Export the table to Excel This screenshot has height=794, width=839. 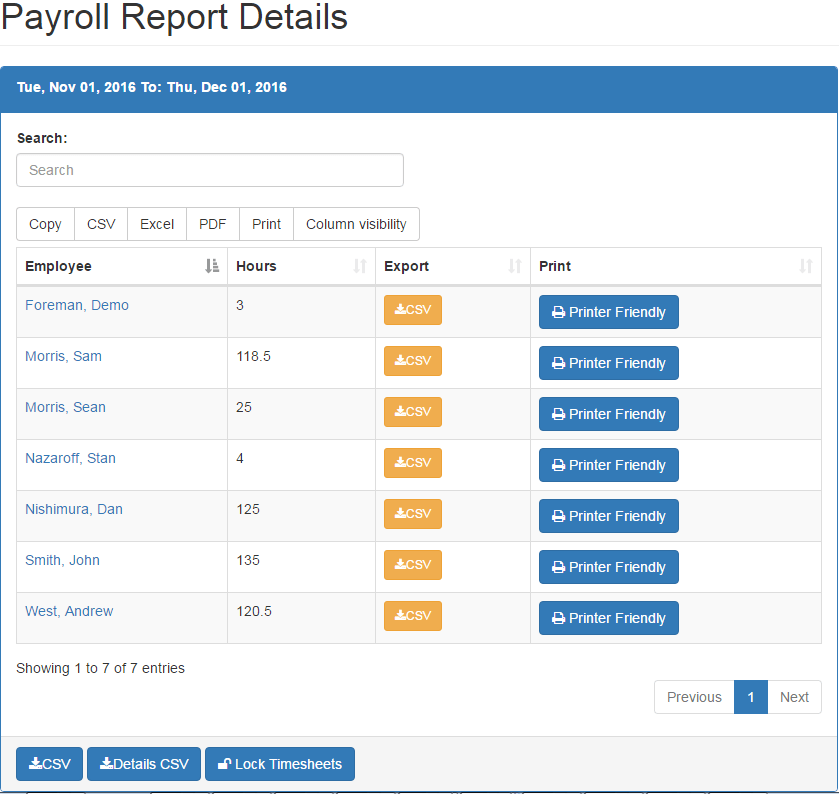(x=157, y=224)
